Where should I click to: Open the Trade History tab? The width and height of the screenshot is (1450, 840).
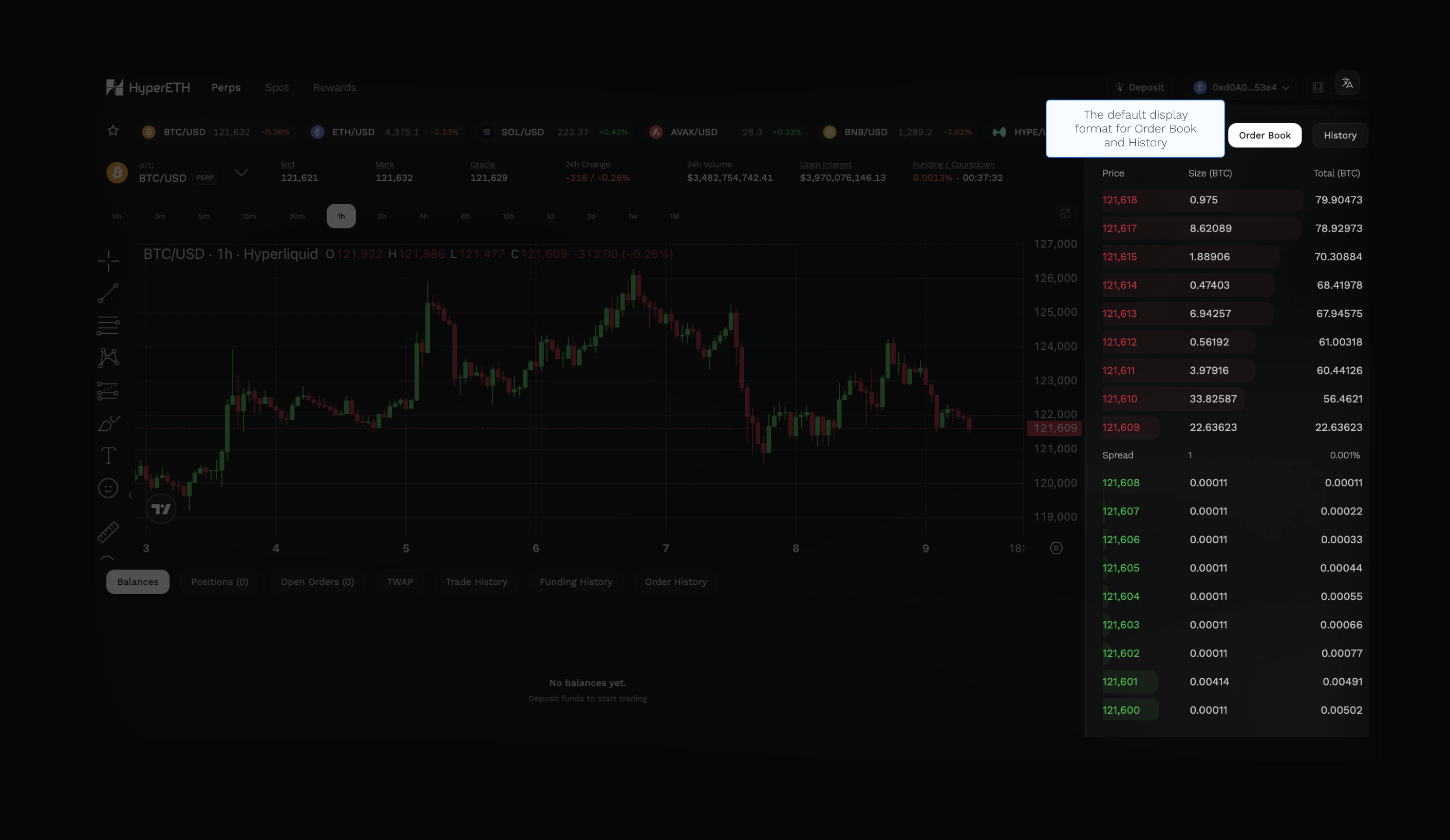point(476,582)
